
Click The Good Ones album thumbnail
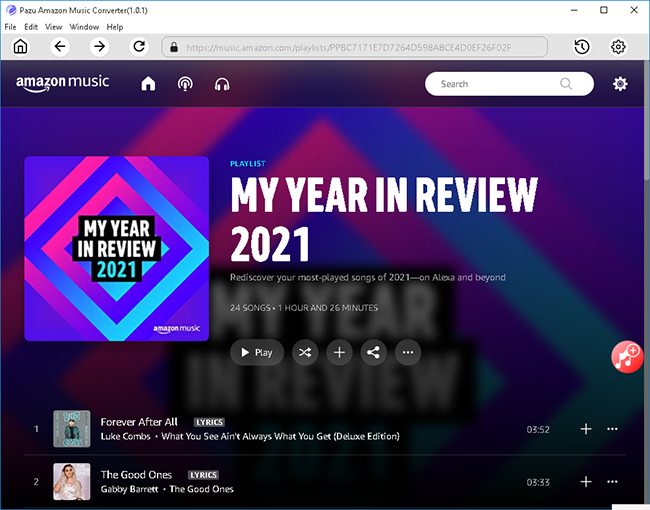72,482
